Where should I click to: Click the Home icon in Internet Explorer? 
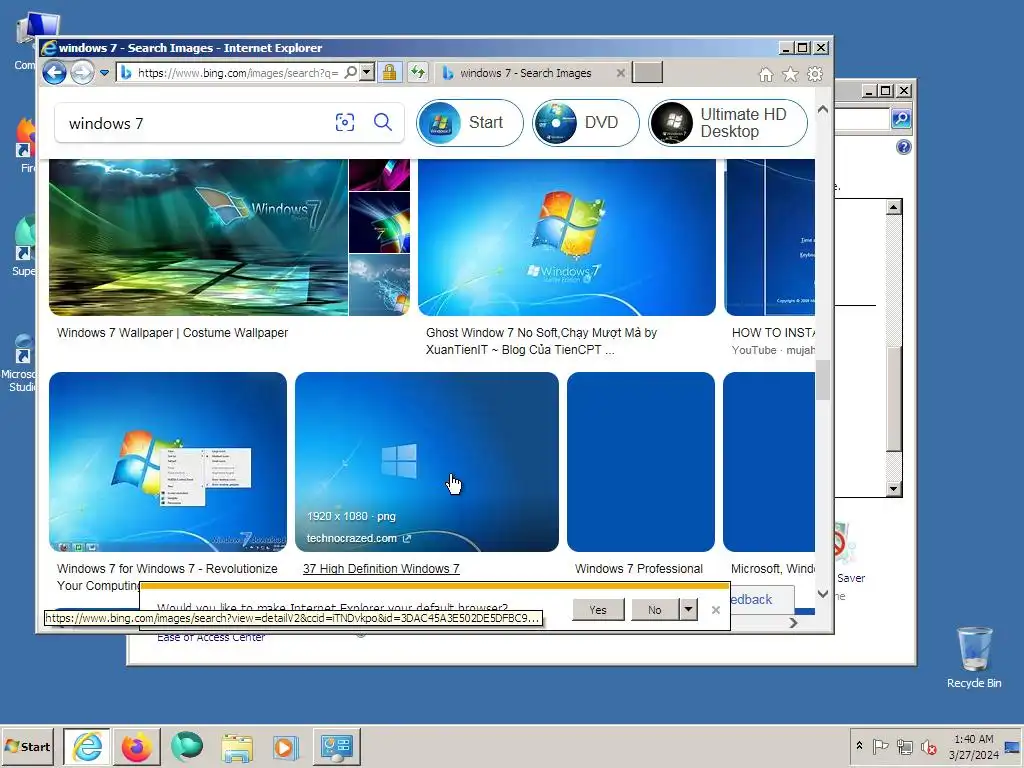tap(765, 74)
